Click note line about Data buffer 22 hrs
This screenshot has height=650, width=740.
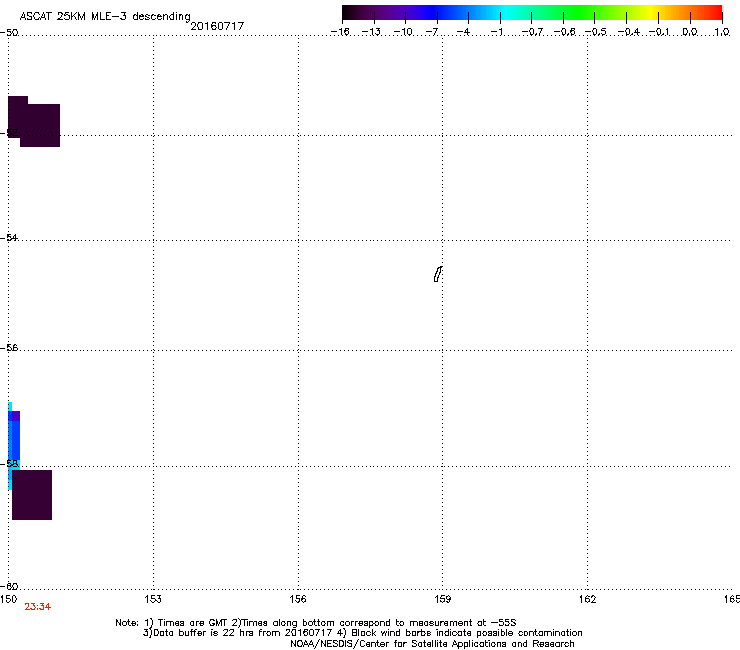(362, 633)
